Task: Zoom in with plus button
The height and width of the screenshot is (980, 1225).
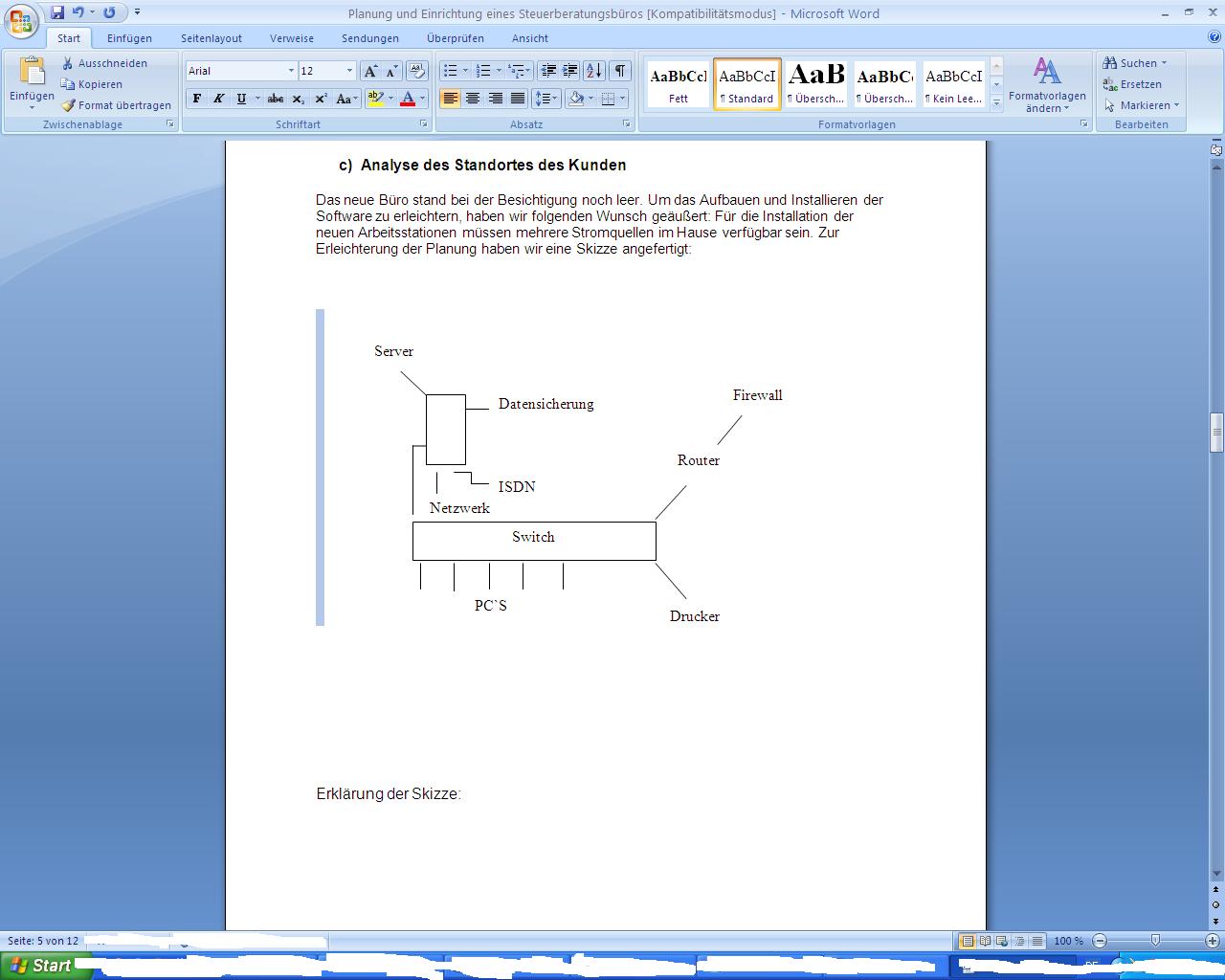Action: point(1212,941)
